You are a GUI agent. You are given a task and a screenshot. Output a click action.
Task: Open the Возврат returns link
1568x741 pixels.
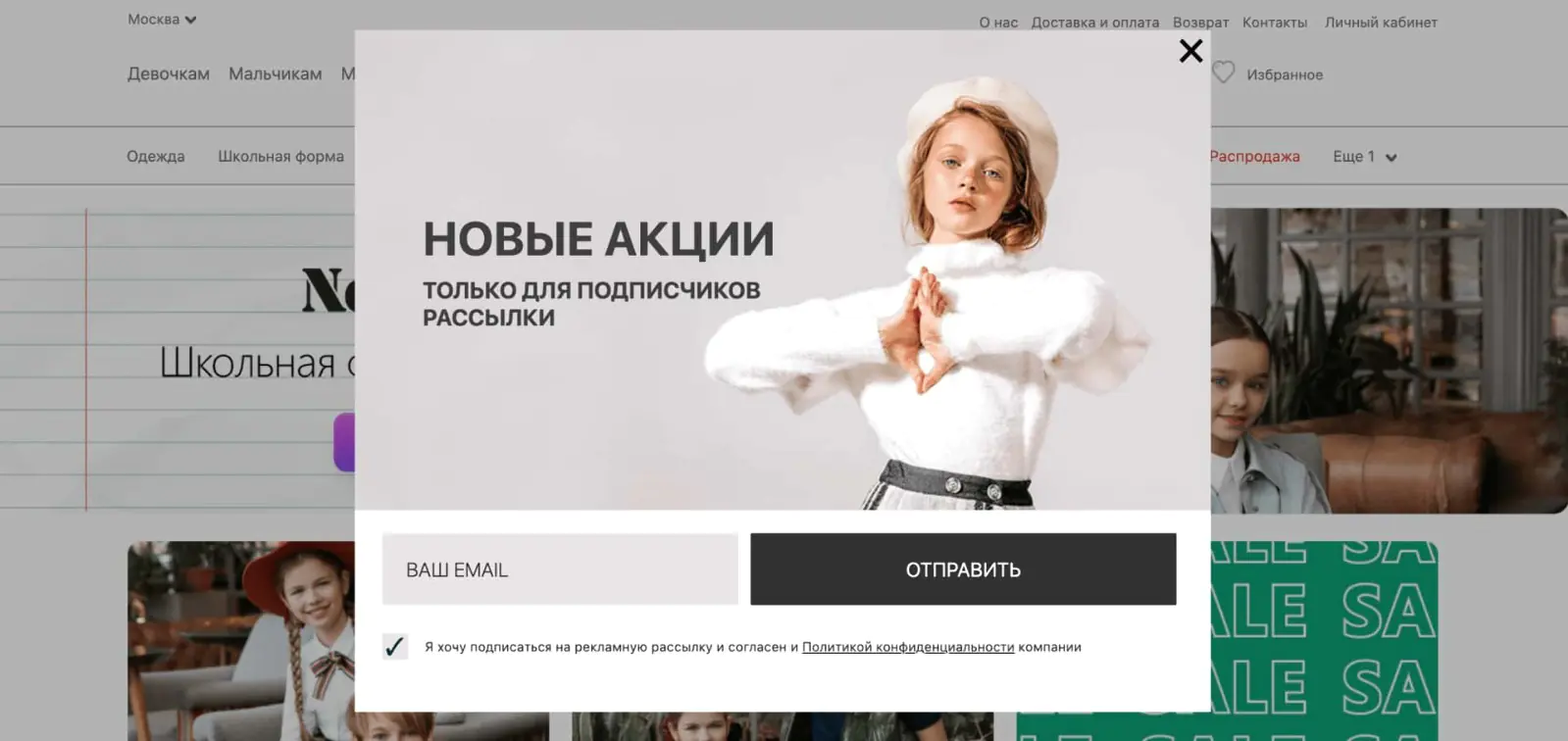click(1200, 23)
